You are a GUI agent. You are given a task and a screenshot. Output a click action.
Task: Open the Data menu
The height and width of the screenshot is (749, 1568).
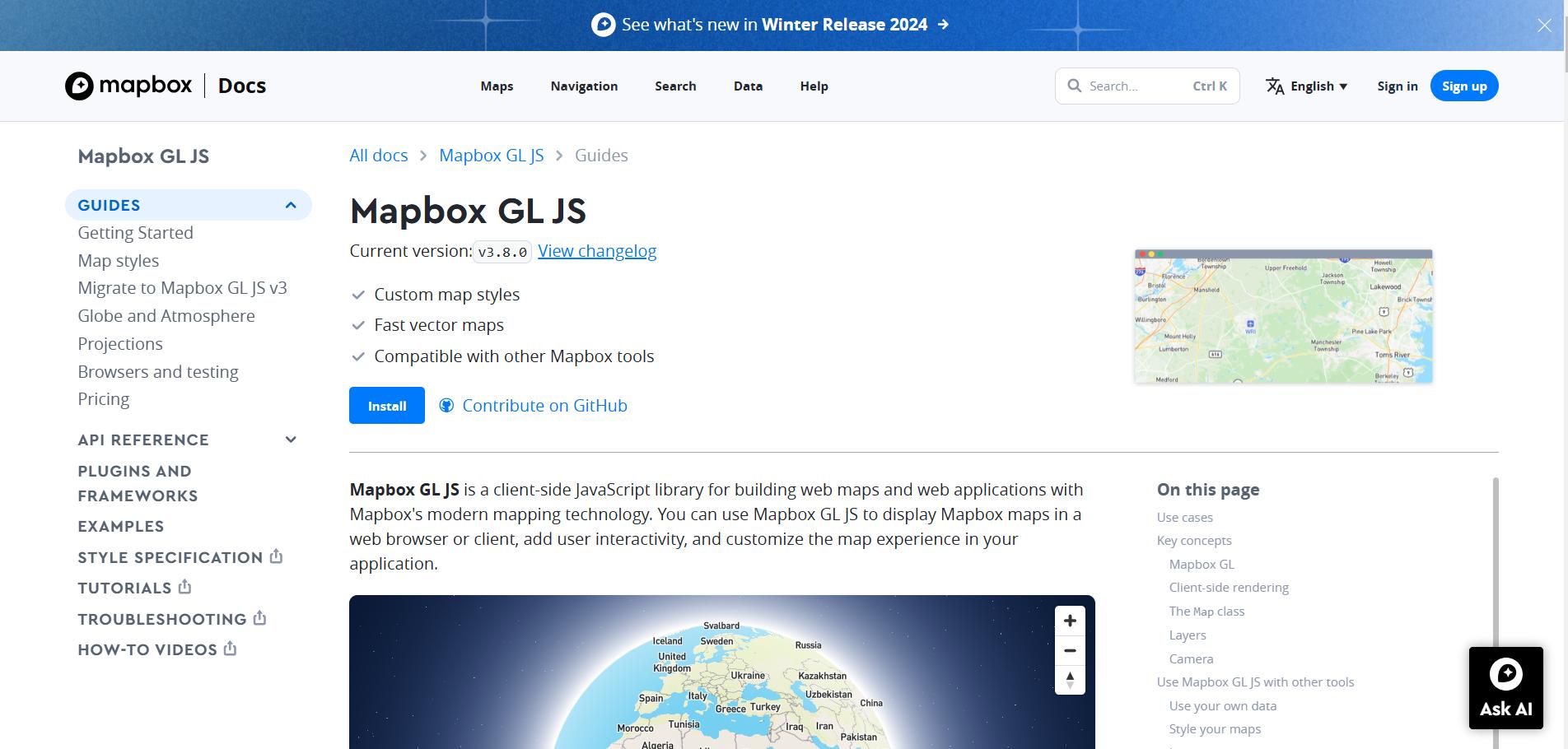click(748, 86)
